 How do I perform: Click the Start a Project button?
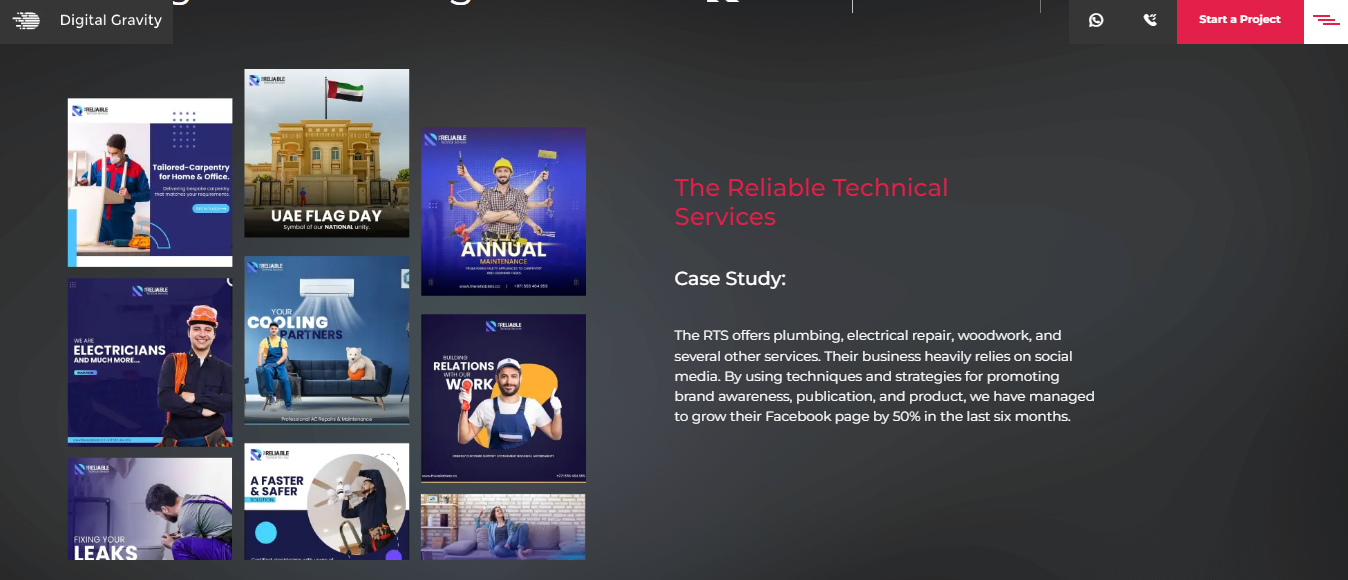[x=1240, y=20]
